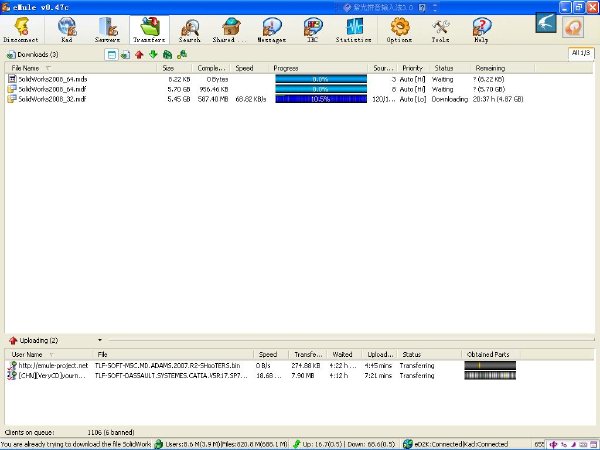This screenshot has height=450, width=600.
Task: Select the All 1/3 category tab
Action: pos(581,53)
